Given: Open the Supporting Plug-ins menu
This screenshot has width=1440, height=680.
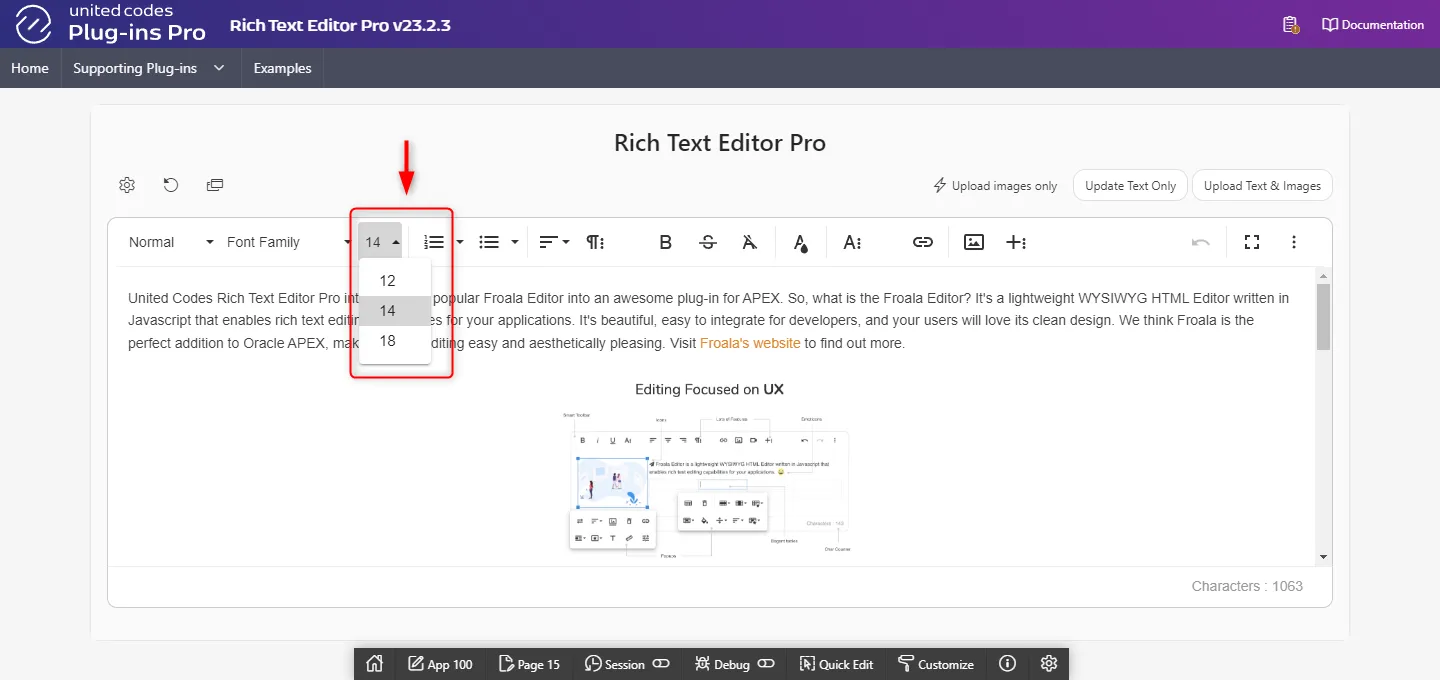Looking at the screenshot, I should (x=149, y=68).
